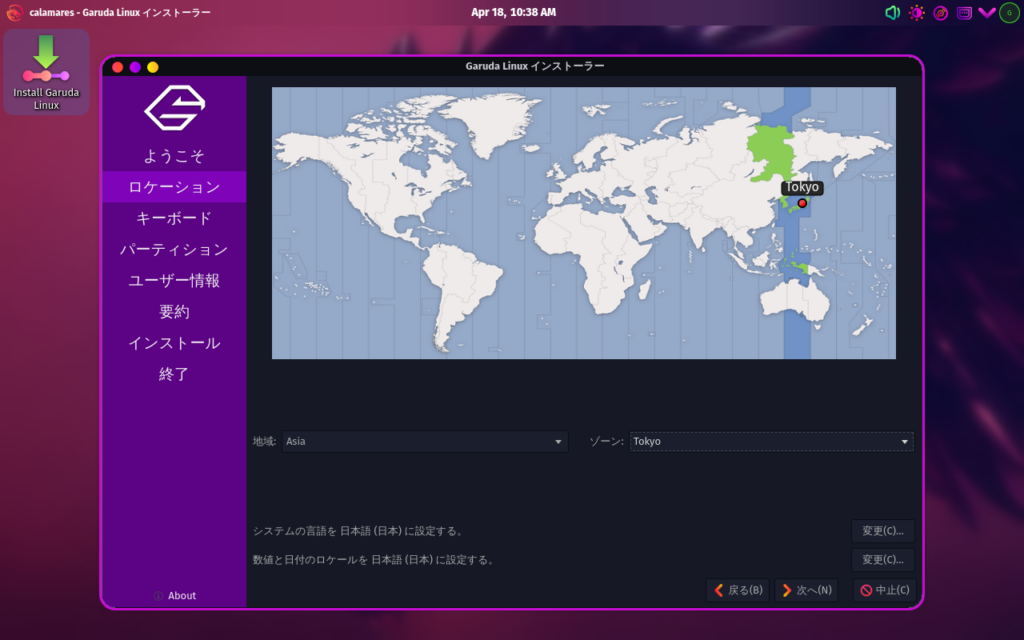Click the brightness icon in top panel

tap(917, 13)
